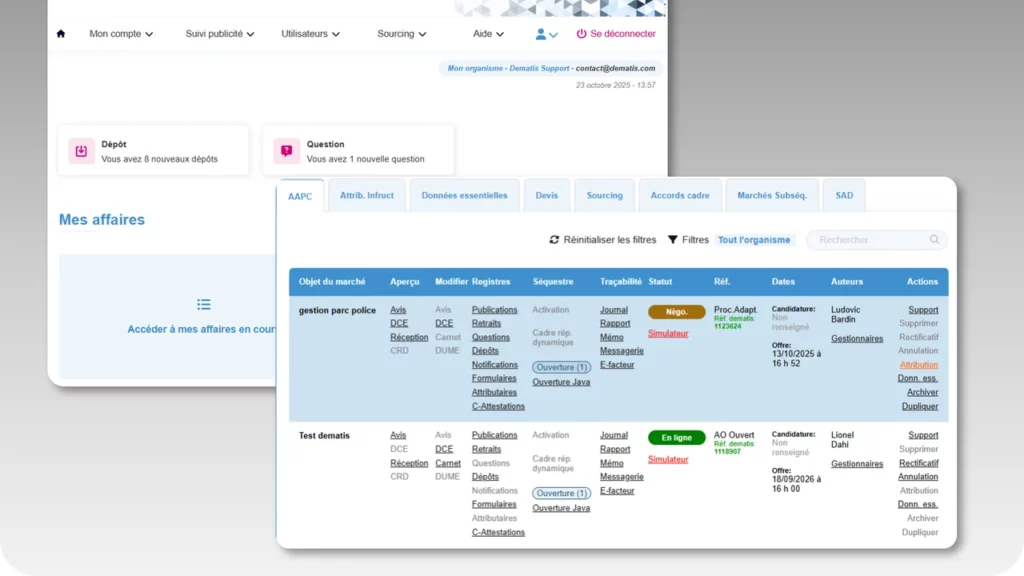This screenshot has height=576, width=1024.
Task: Select the Accords cadre tab
Action: point(680,195)
